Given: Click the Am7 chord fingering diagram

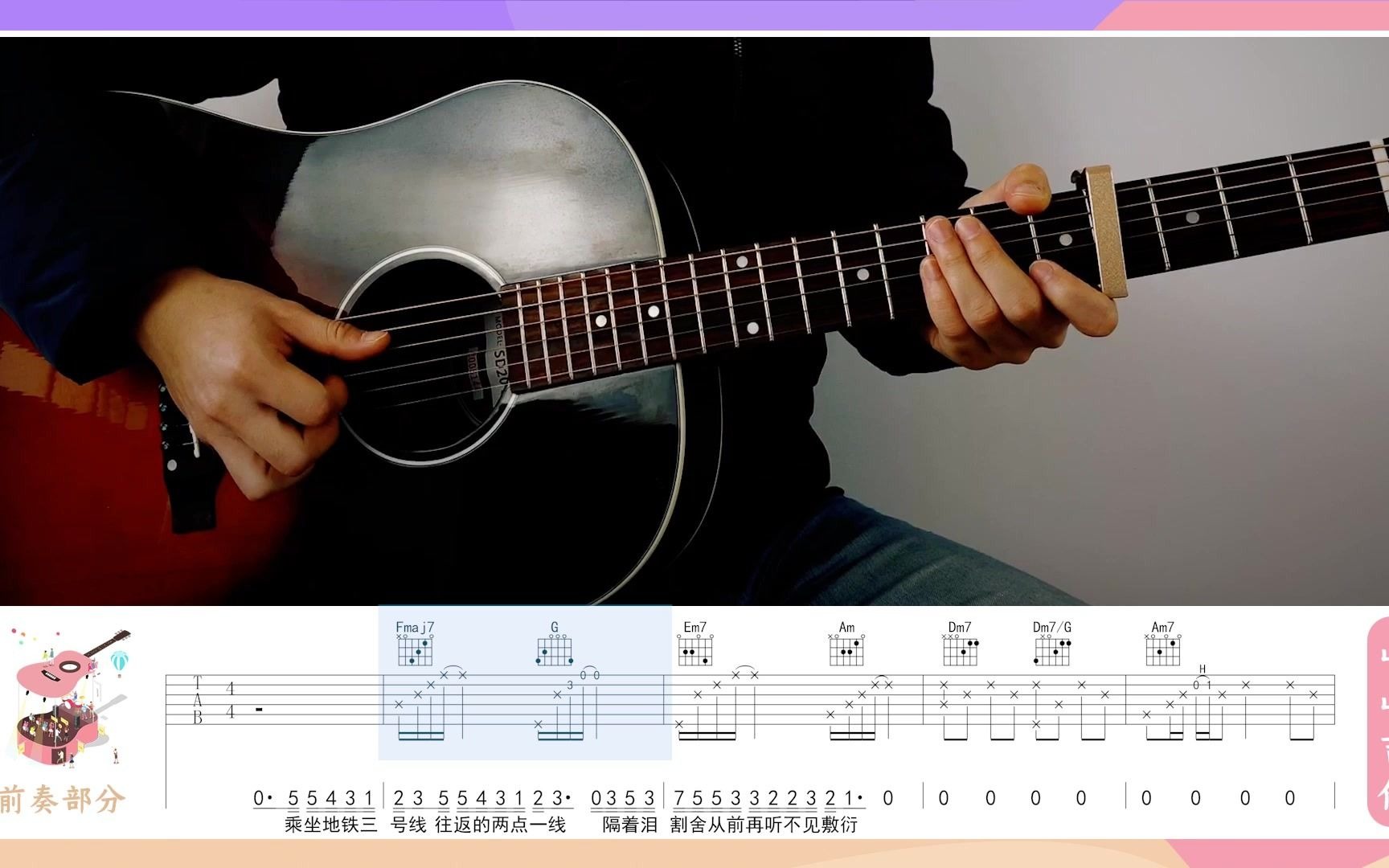Looking at the screenshot, I should [1163, 649].
